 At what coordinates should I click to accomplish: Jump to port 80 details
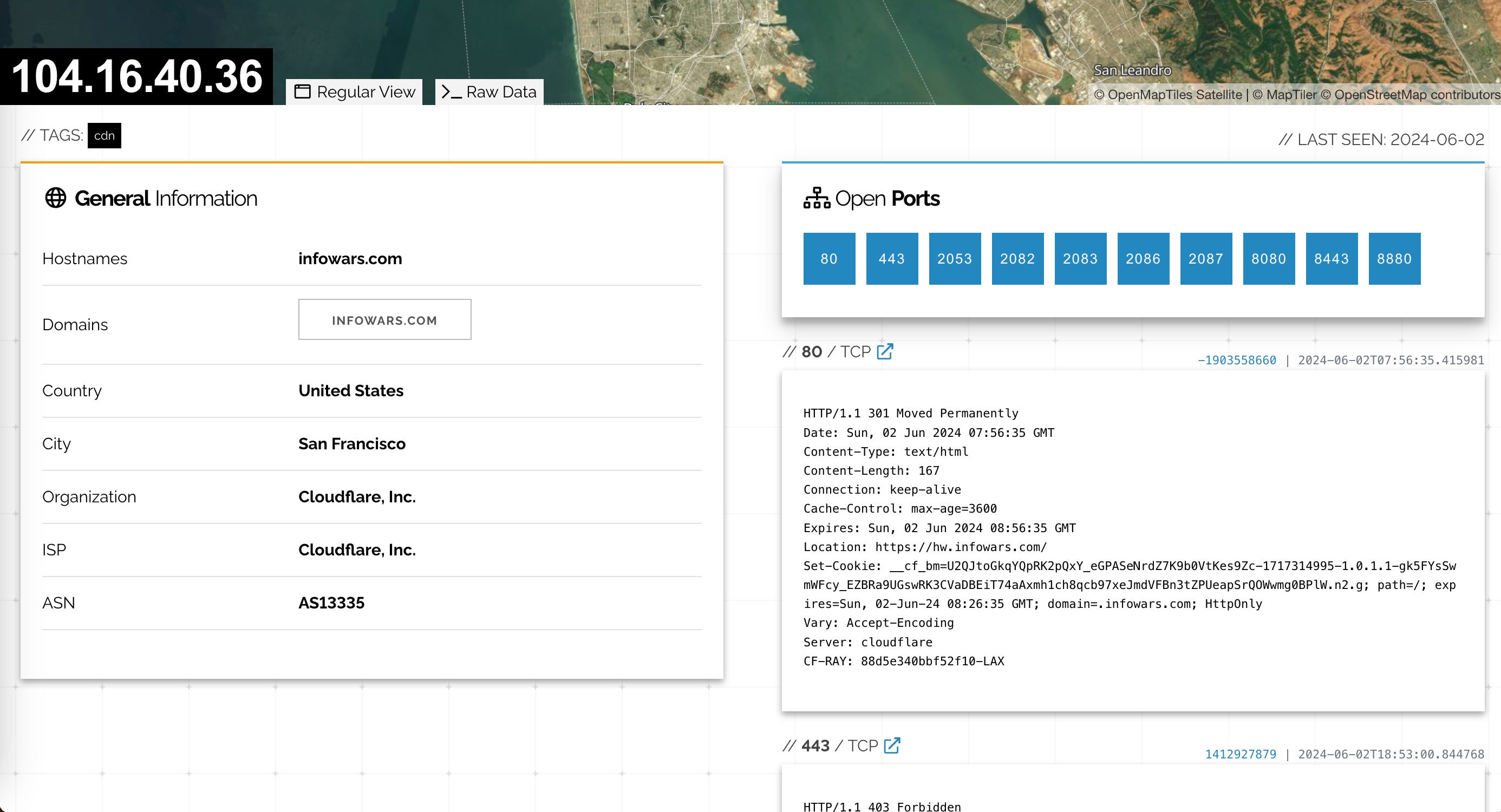coord(829,259)
